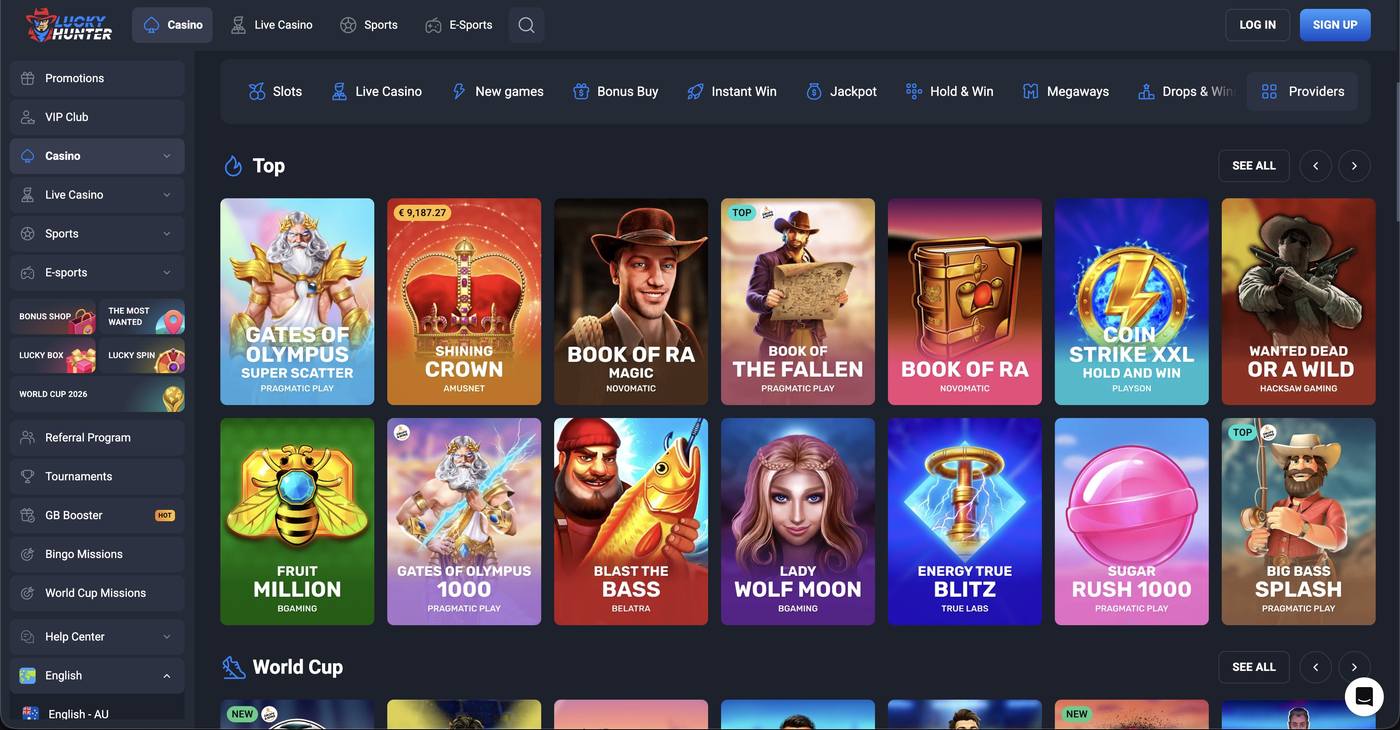Open the Lucky Spin tile
Viewport: 1400px width, 730px height.
tap(142, 356)
